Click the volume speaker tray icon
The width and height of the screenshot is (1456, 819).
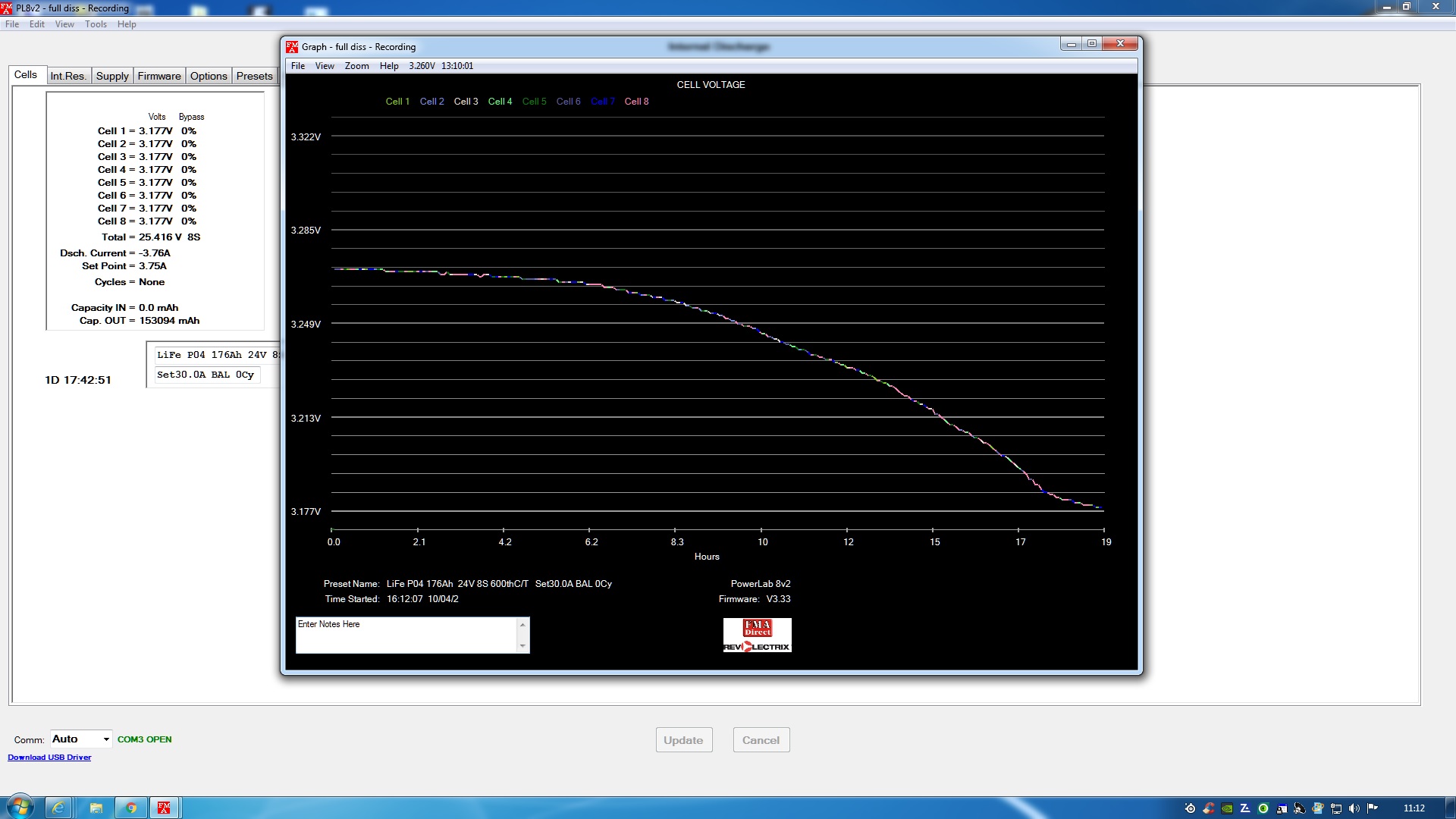pos(1354,808)
